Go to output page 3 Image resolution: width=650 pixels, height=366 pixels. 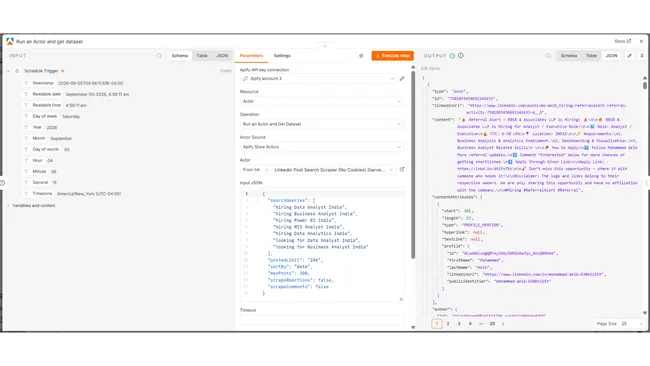tap(459, 324)
